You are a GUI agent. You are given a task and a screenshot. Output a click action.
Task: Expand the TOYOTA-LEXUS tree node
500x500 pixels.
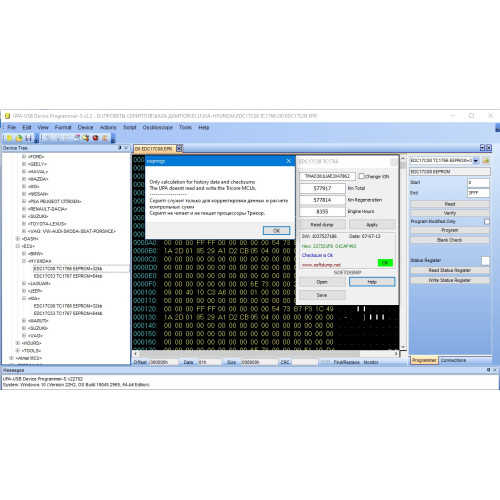24,224
